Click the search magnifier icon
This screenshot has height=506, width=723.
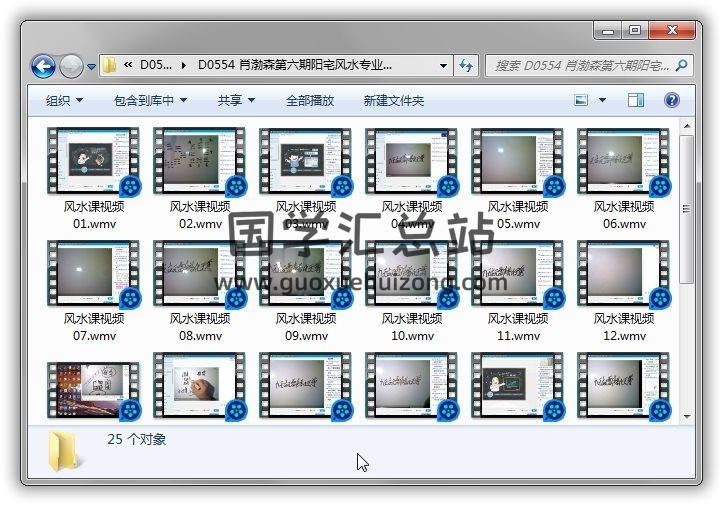681,66
